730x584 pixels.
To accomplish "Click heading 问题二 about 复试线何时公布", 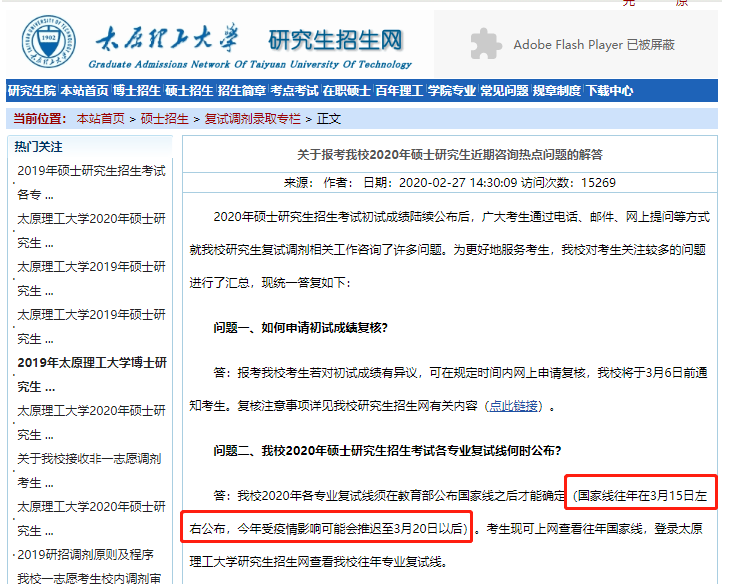I will [387, 451].
